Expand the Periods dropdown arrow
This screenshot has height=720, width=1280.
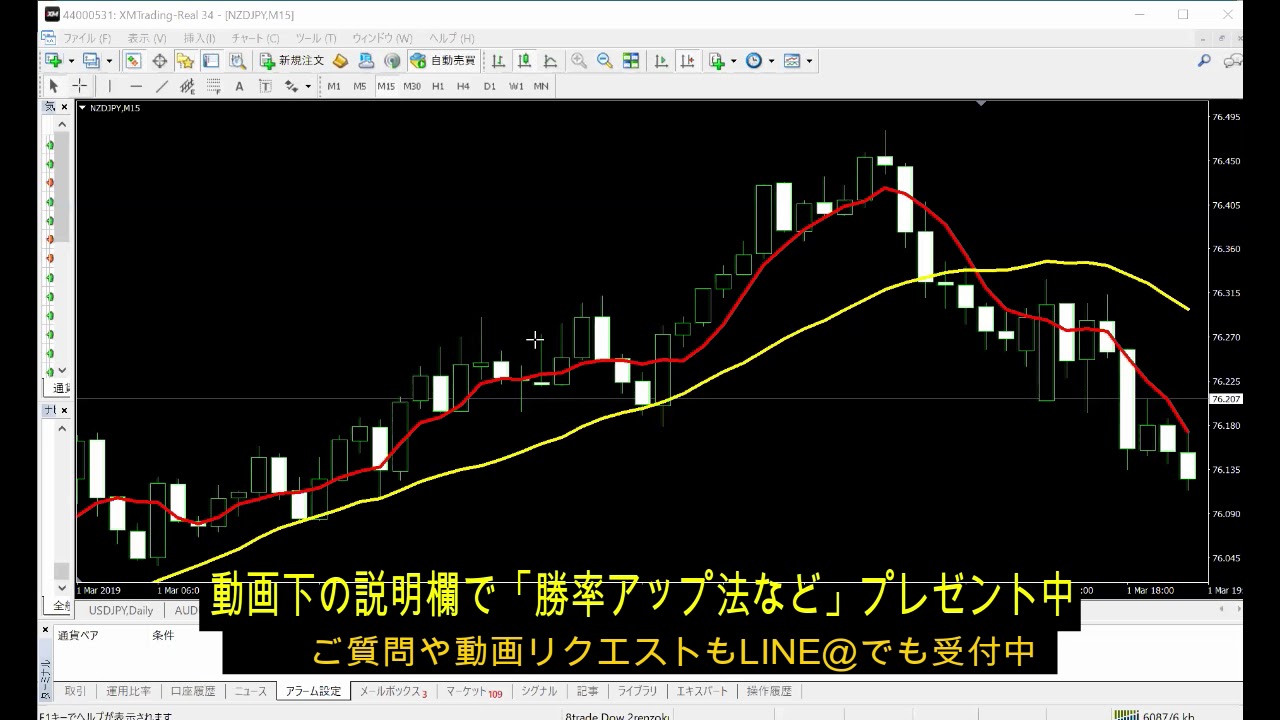[x=771, y=61]
